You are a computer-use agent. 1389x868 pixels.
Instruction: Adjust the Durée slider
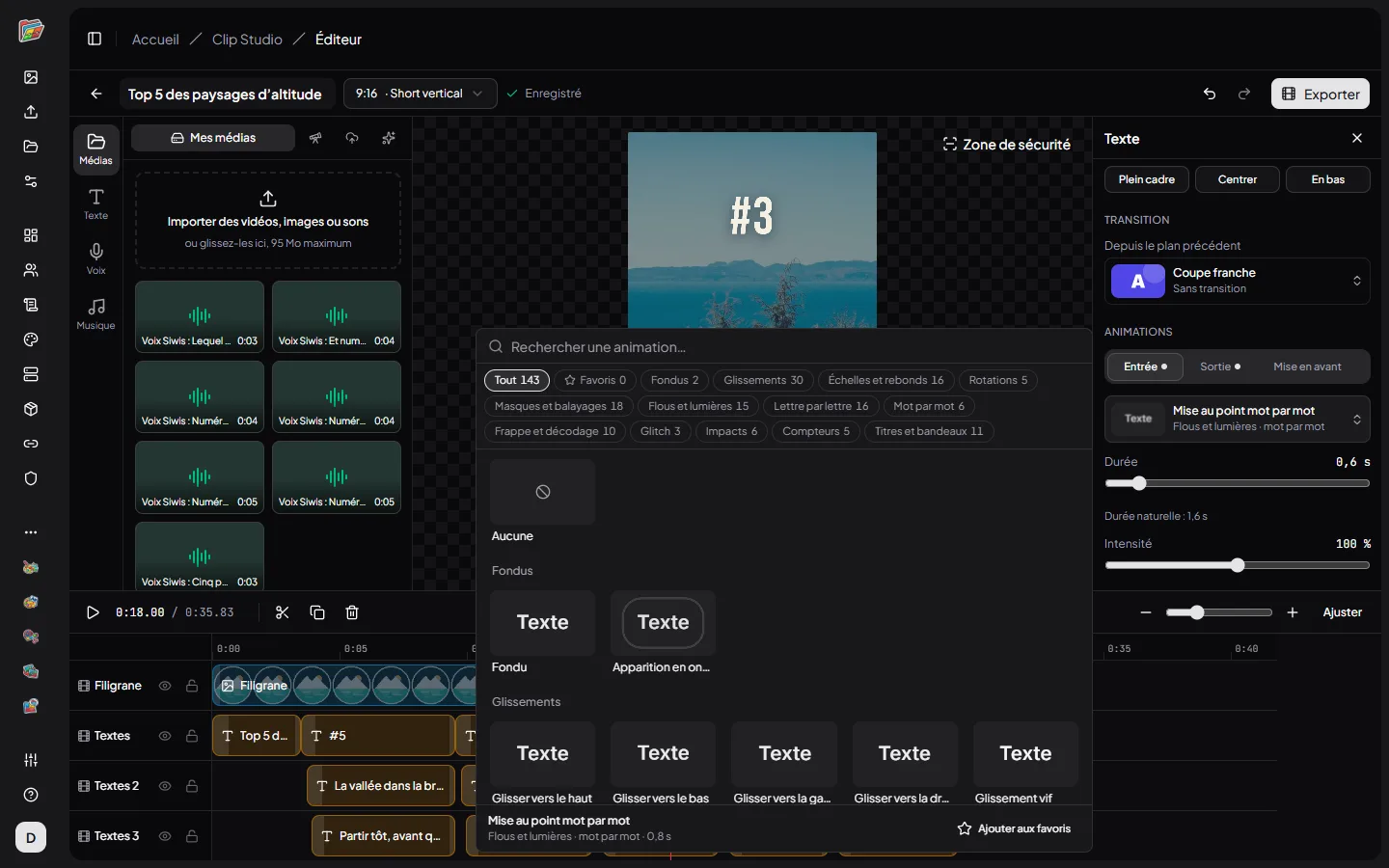1237,483
